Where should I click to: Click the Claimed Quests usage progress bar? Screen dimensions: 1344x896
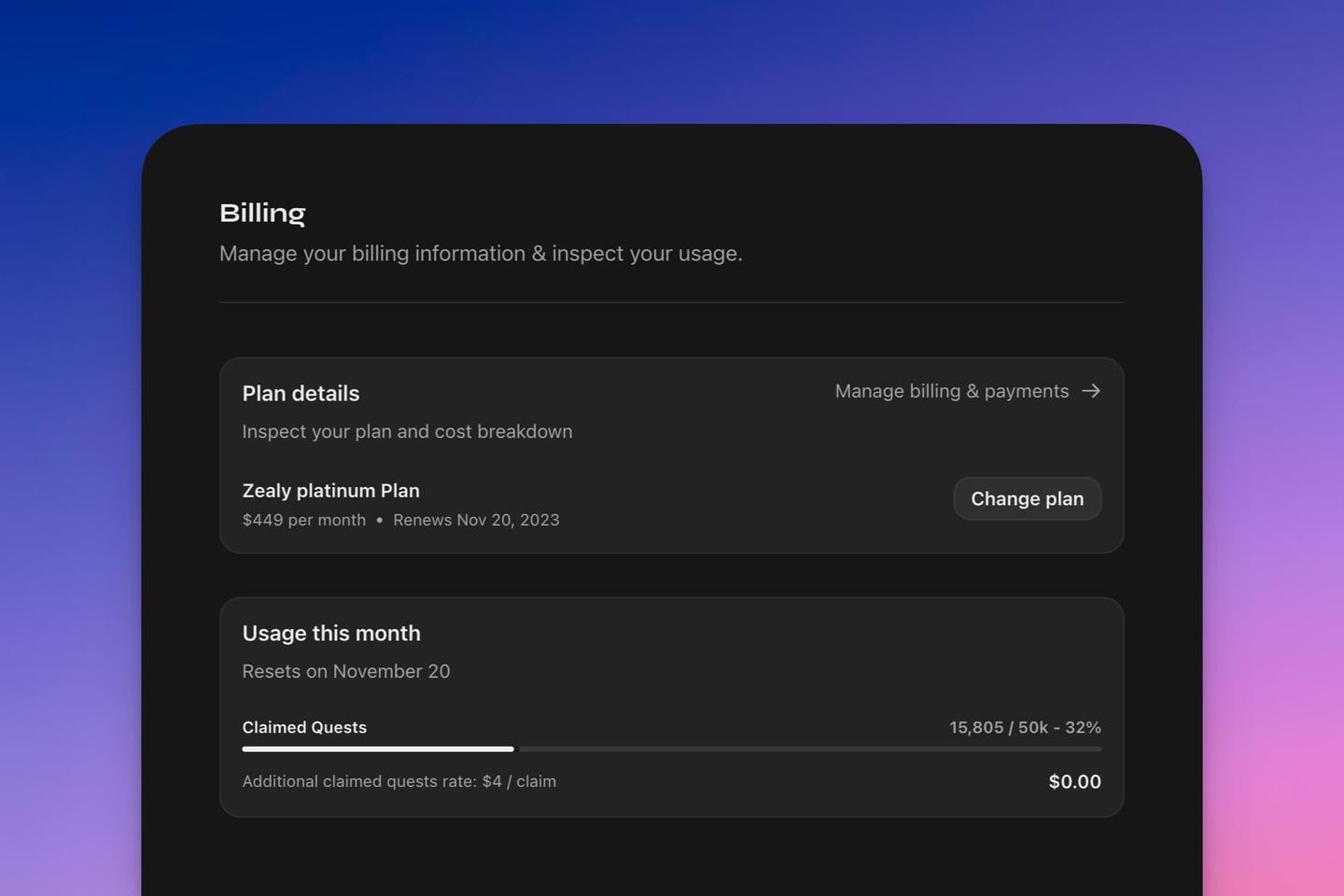pyautogui.click(x=672, y=749)
